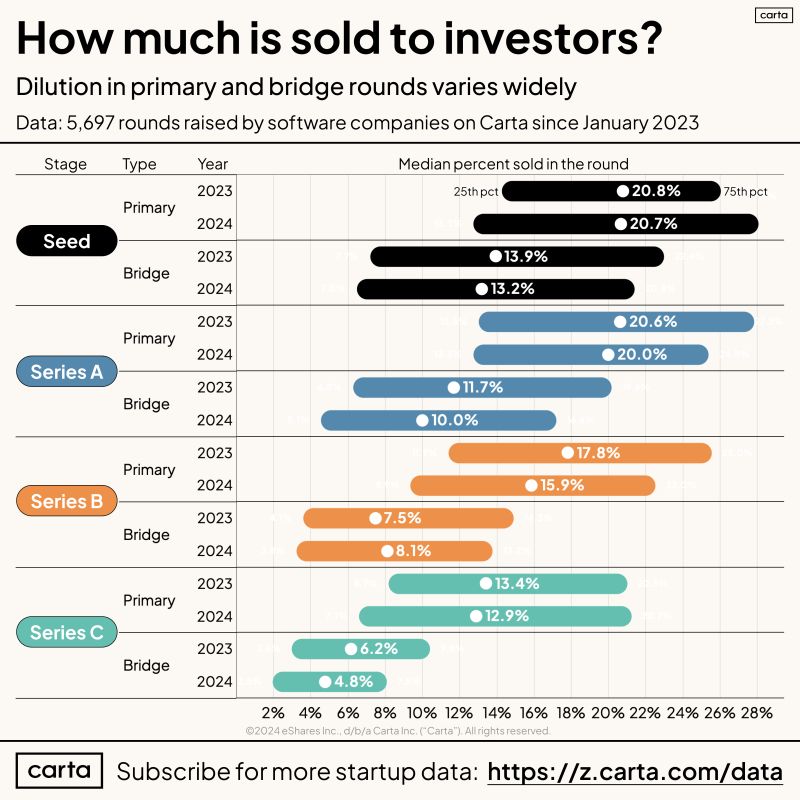Click the 13.4% Series C primary dot
The image size is (800, 800).
[486, 583]
